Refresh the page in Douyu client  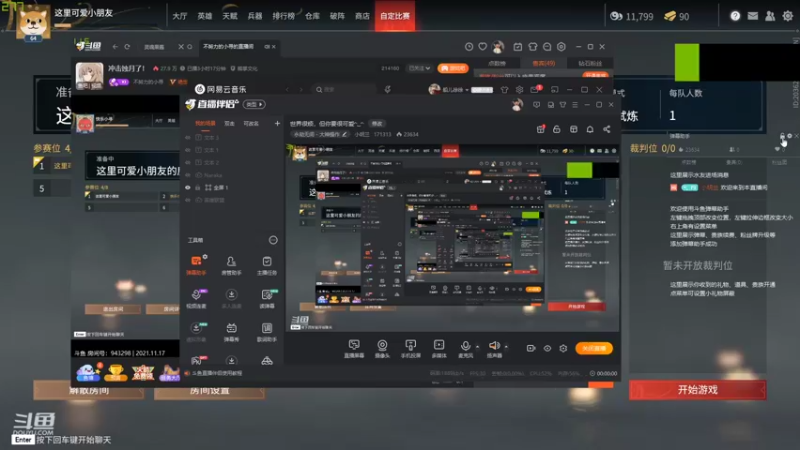click(x=127, y=46)
